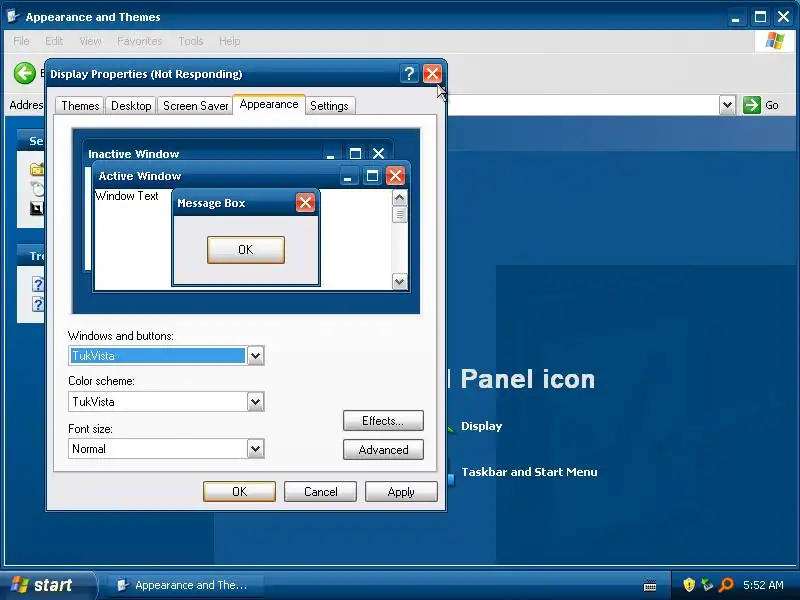Open the Help menu

pos(230,41)
